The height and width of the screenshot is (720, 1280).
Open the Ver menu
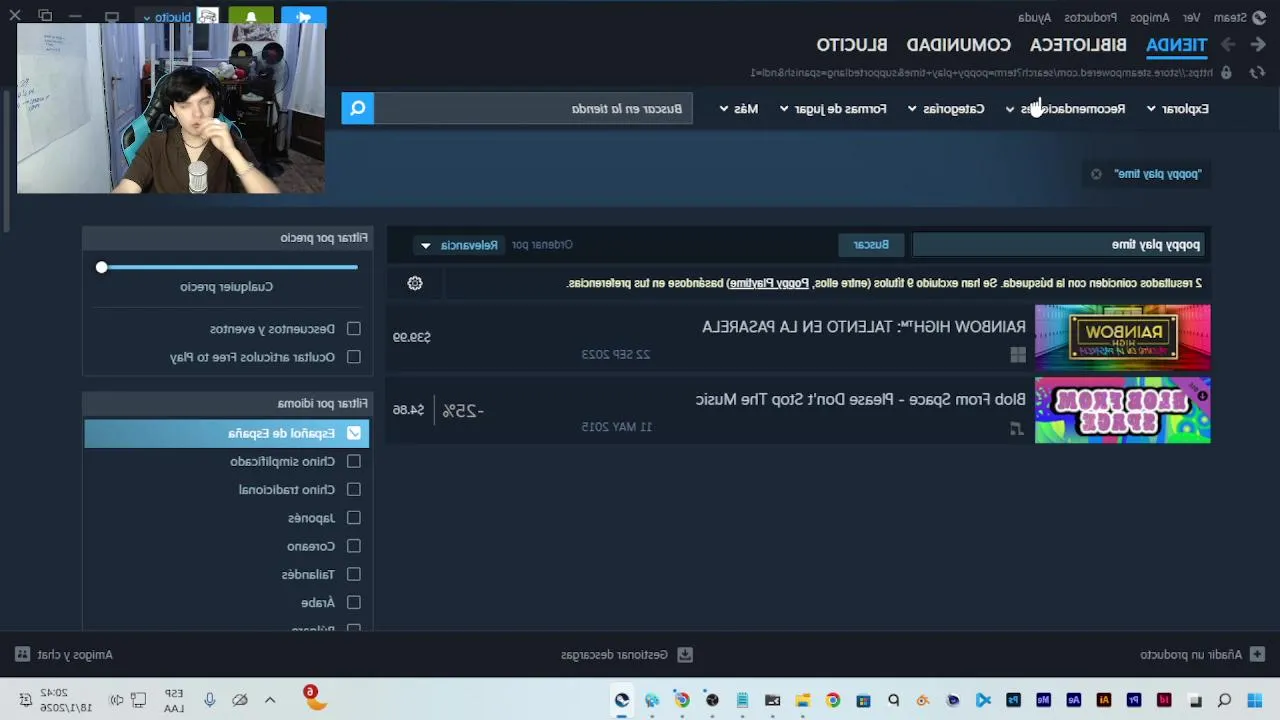(1191, 17)
